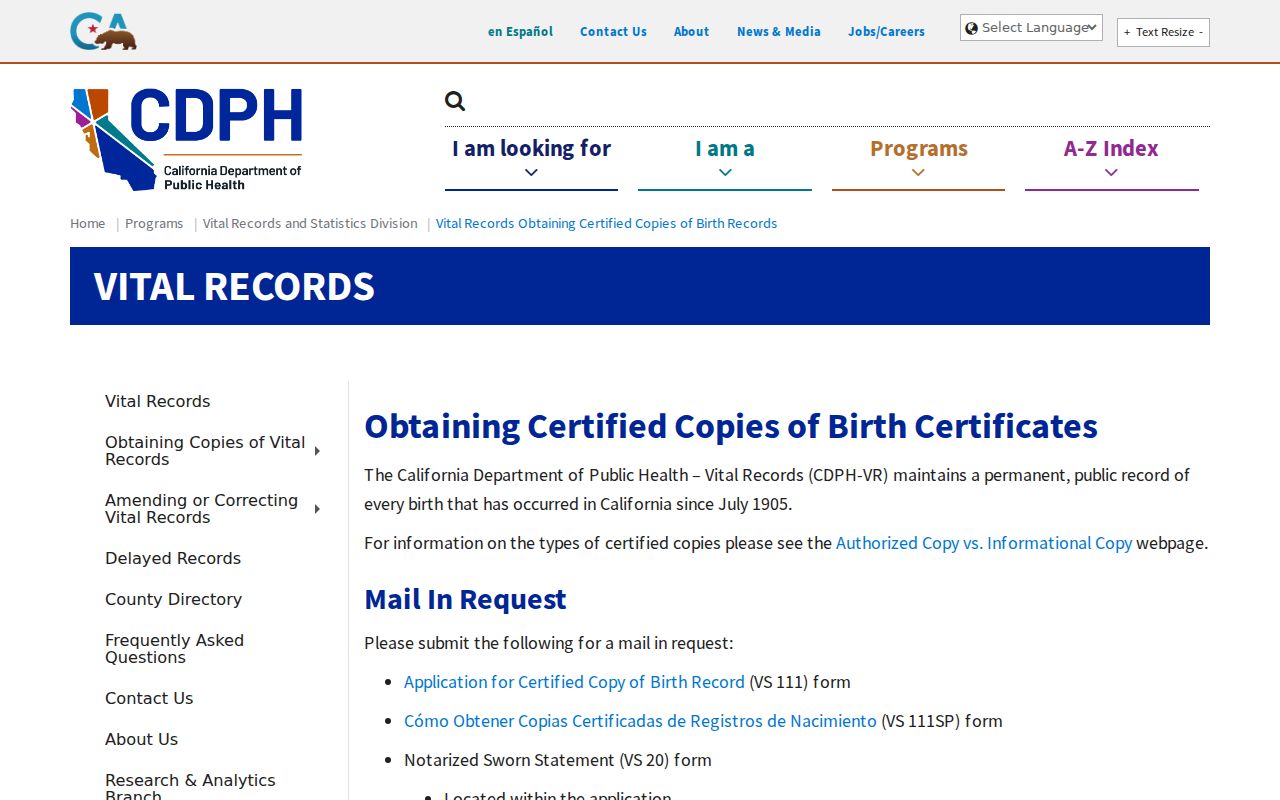Open the top Contact Us link
This screenshot has width=1280, height=800.
(613, 32)
